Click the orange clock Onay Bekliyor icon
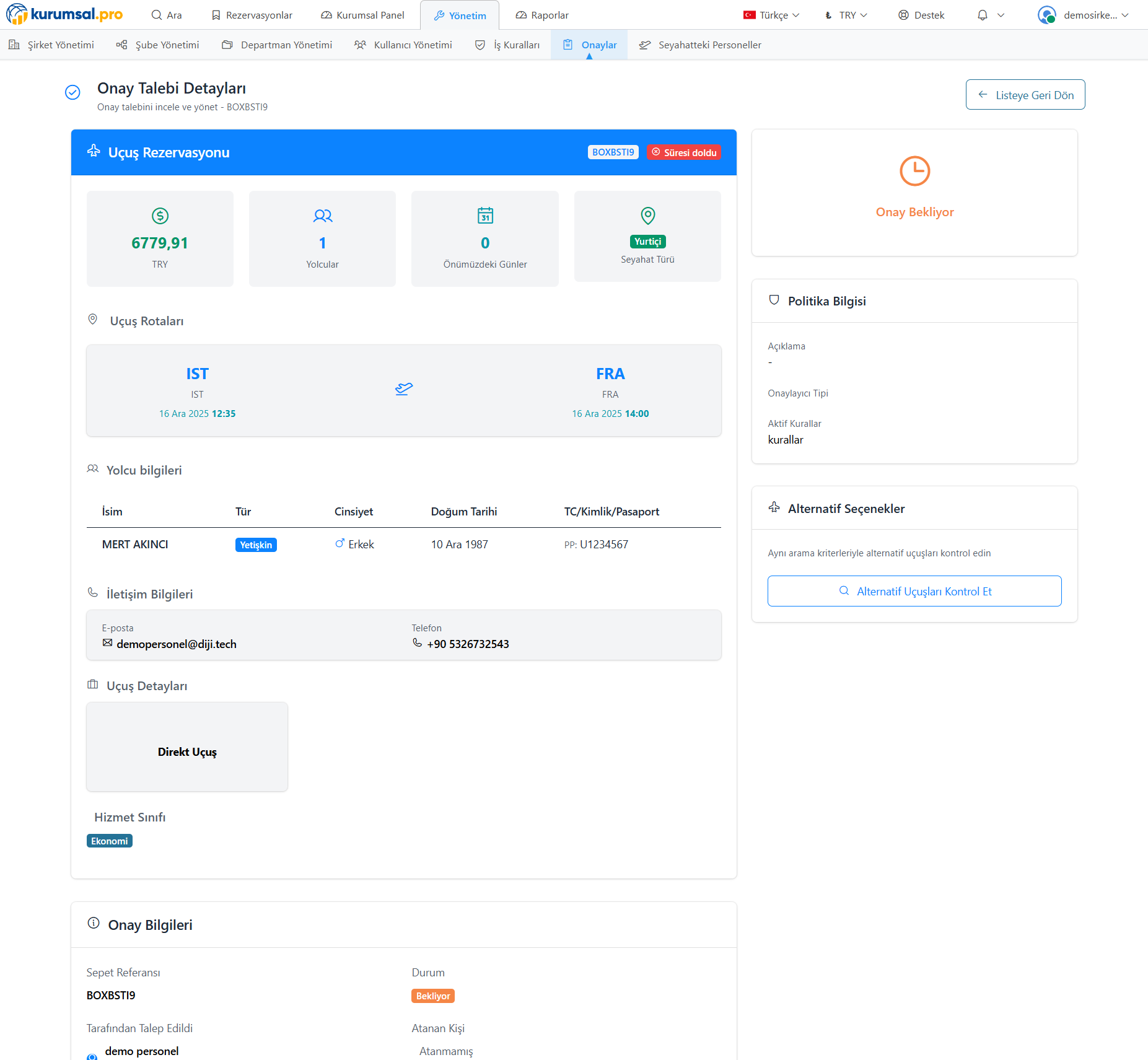The width and height of the screenshot is (1148, 1060). (x=914, y=171)
